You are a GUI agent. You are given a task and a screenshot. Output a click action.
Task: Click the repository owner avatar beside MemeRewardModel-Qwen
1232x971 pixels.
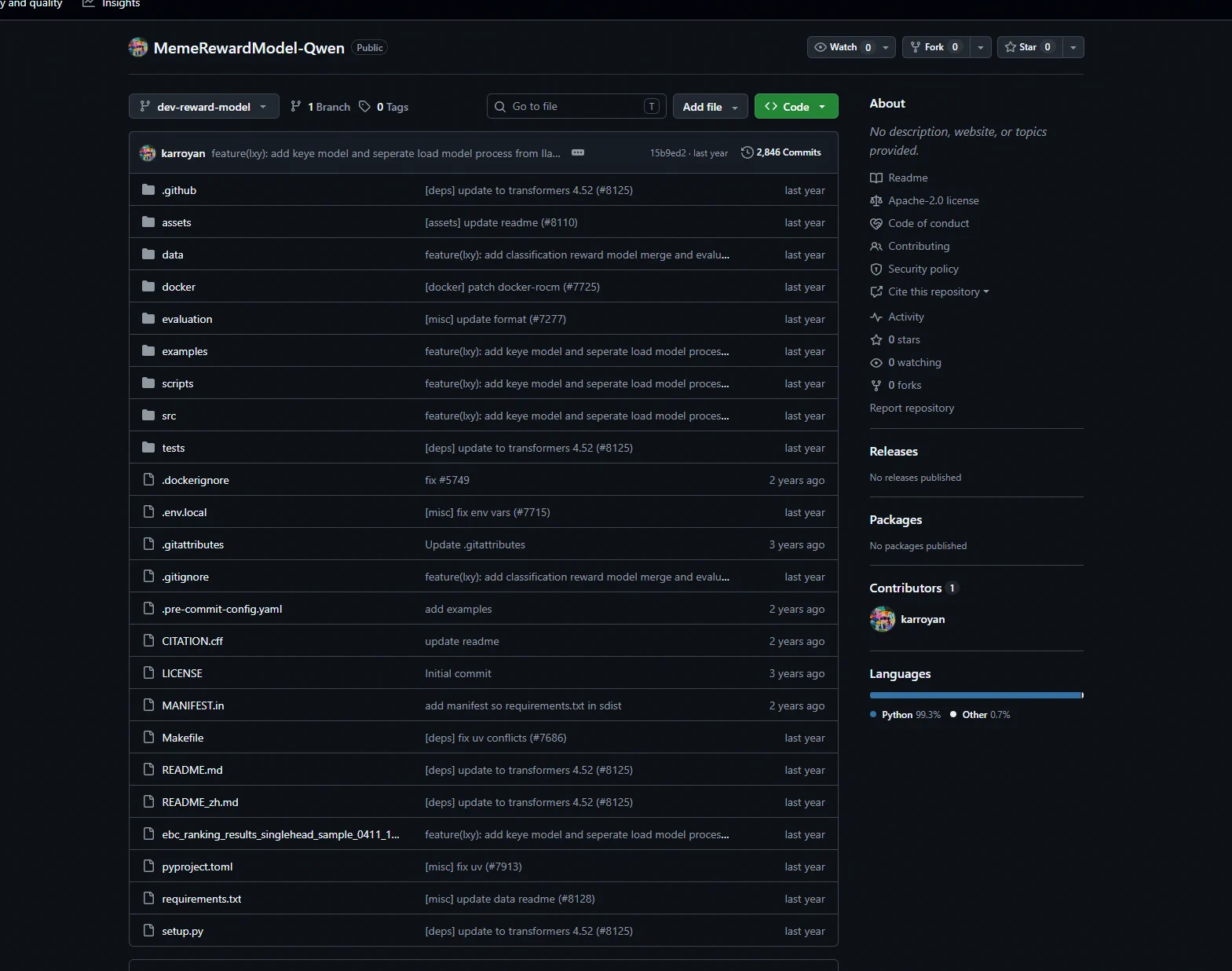tap(138, 47)
